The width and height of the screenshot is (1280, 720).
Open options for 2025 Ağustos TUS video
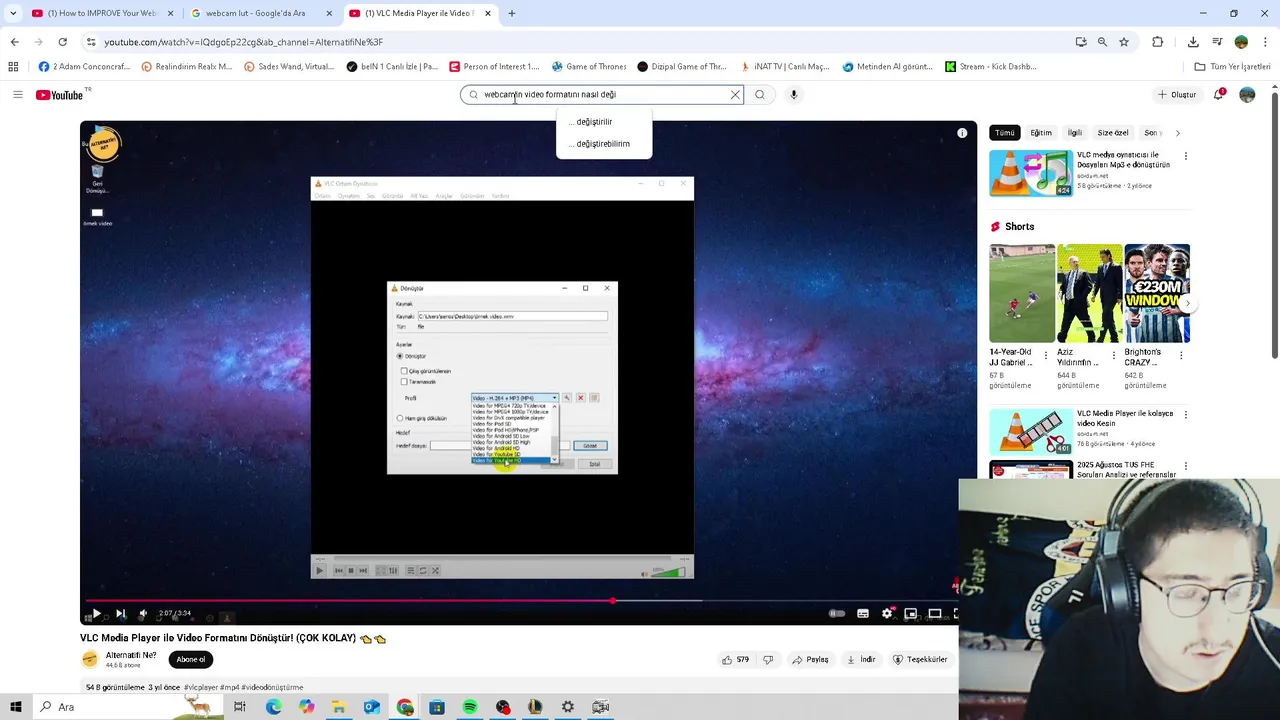1186,466
